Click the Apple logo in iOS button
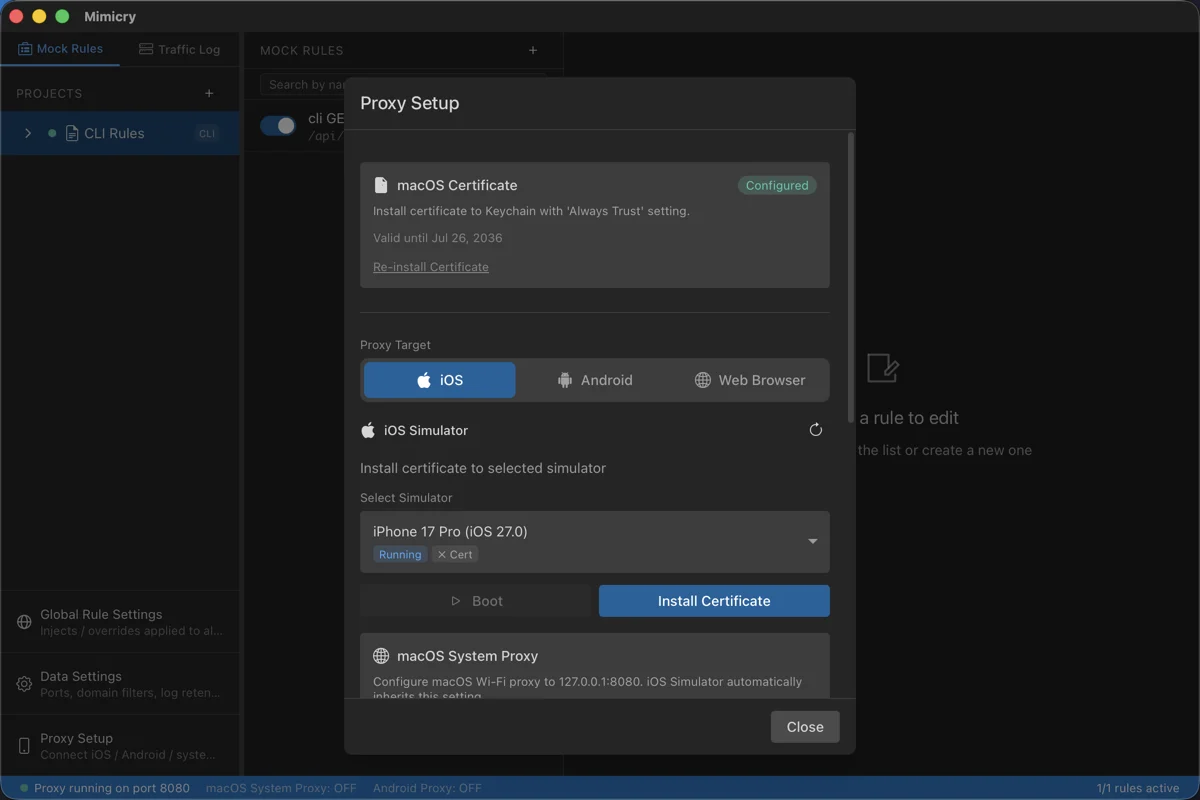 click(x=424, y=380)
